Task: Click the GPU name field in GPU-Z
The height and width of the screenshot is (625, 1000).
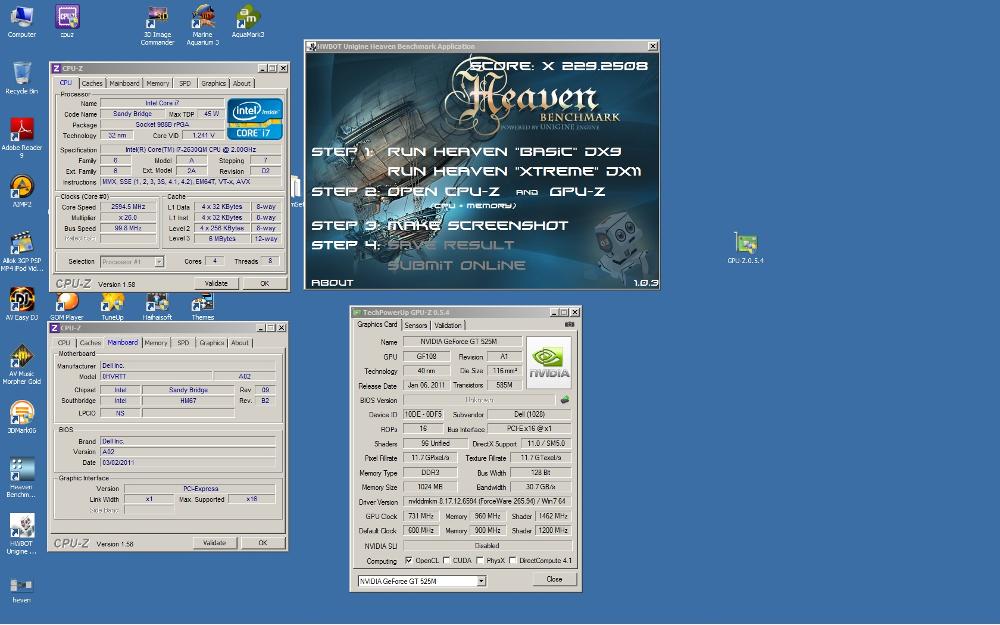Action: 462,342
